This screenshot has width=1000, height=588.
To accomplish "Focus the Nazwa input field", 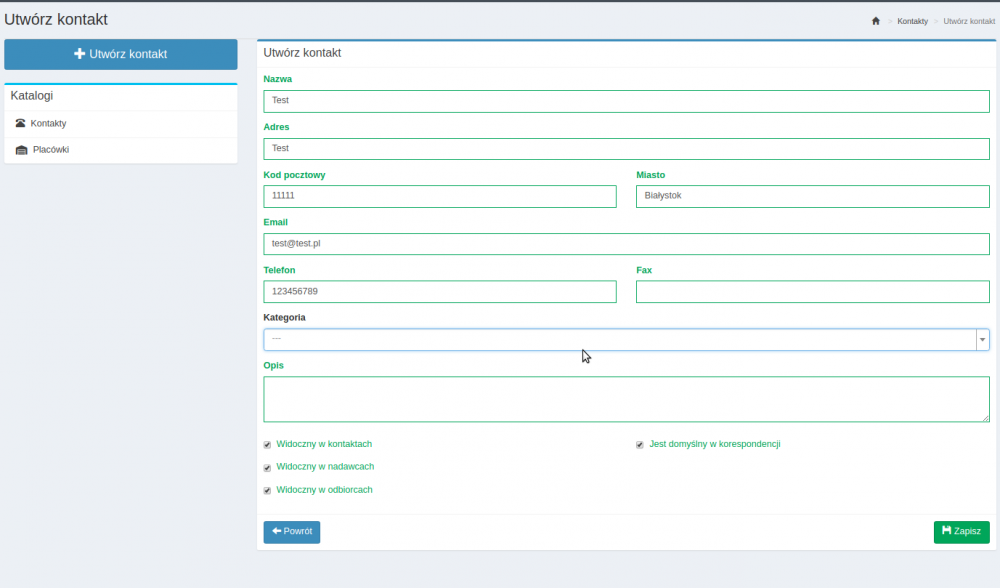I will (x=626, y=101).
